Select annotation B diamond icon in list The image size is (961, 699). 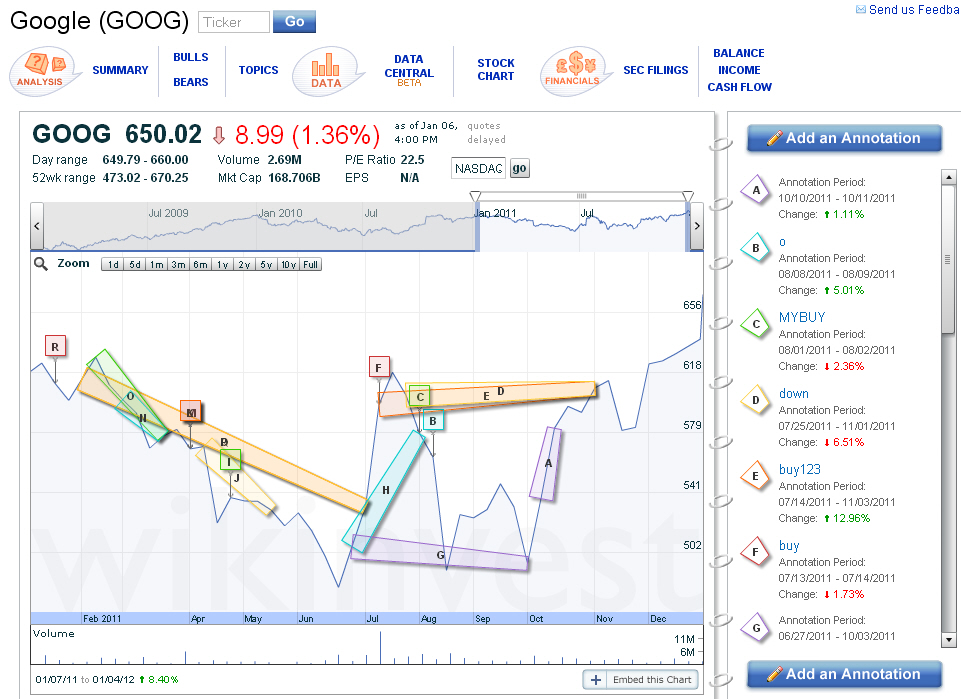[x=756, y=248]
